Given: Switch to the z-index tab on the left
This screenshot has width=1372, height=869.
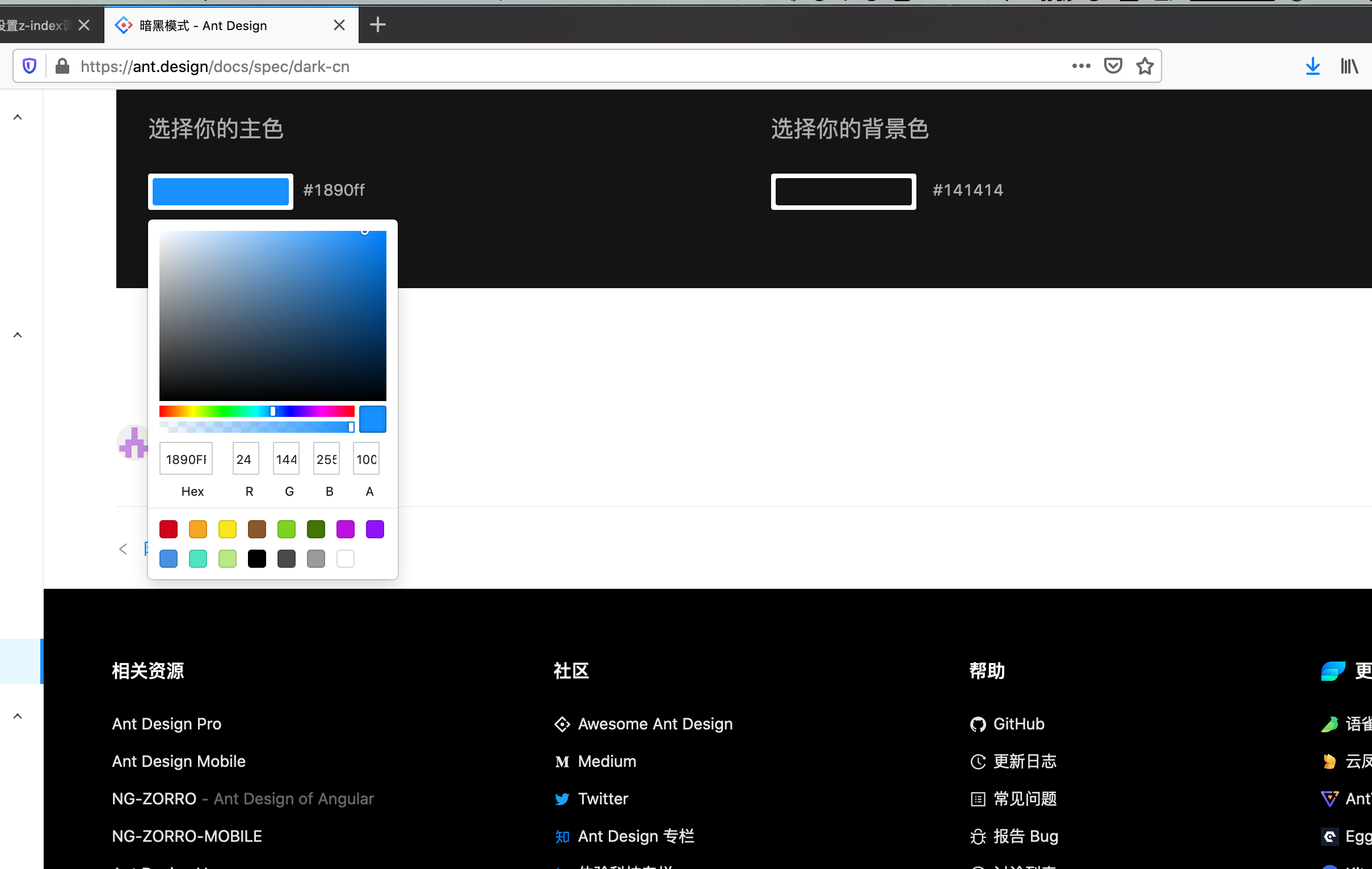Looking at the screenshot, I should tap(34, 25).
